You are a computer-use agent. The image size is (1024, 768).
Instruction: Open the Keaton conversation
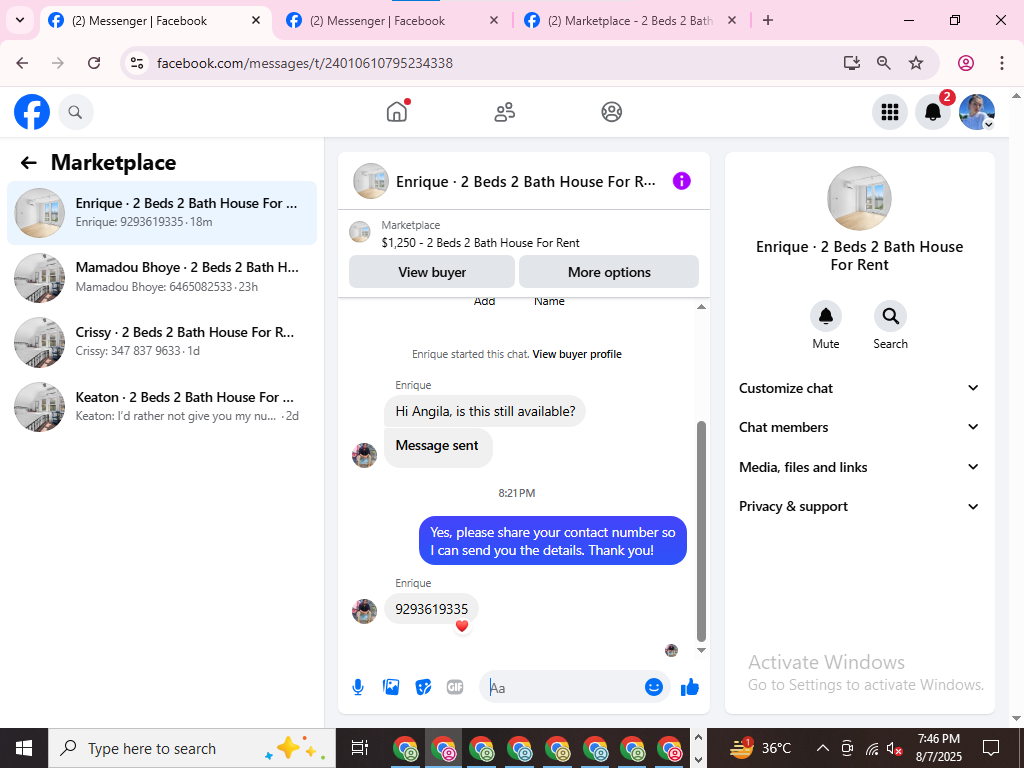(x=162, y=407)
